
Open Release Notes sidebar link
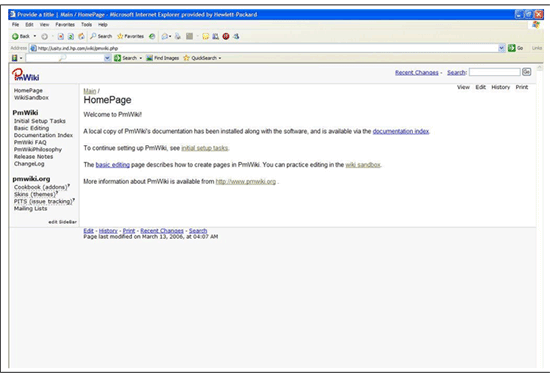33,156
